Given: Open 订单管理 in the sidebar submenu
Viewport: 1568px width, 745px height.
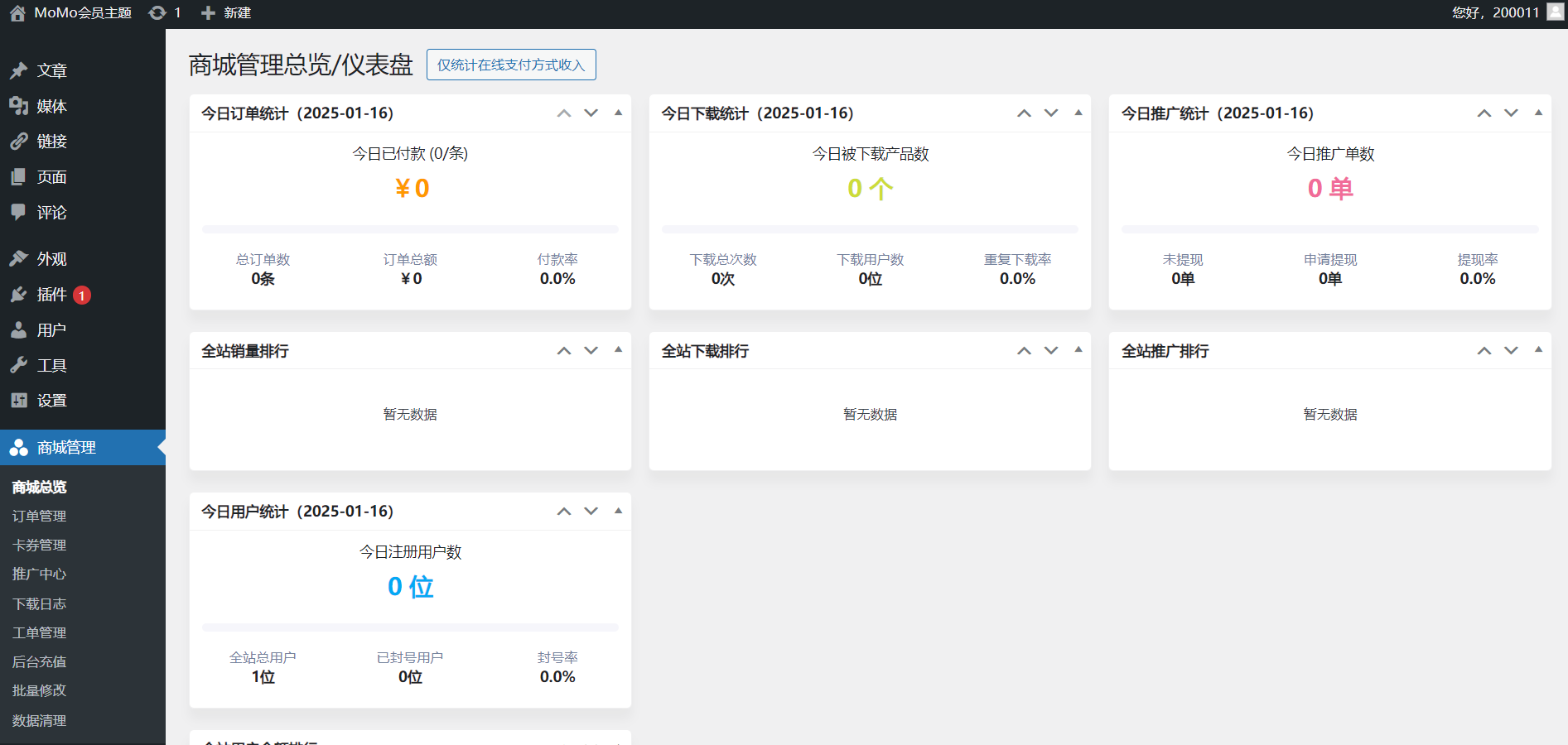Looking at the screenshot, I should point(39,516).
